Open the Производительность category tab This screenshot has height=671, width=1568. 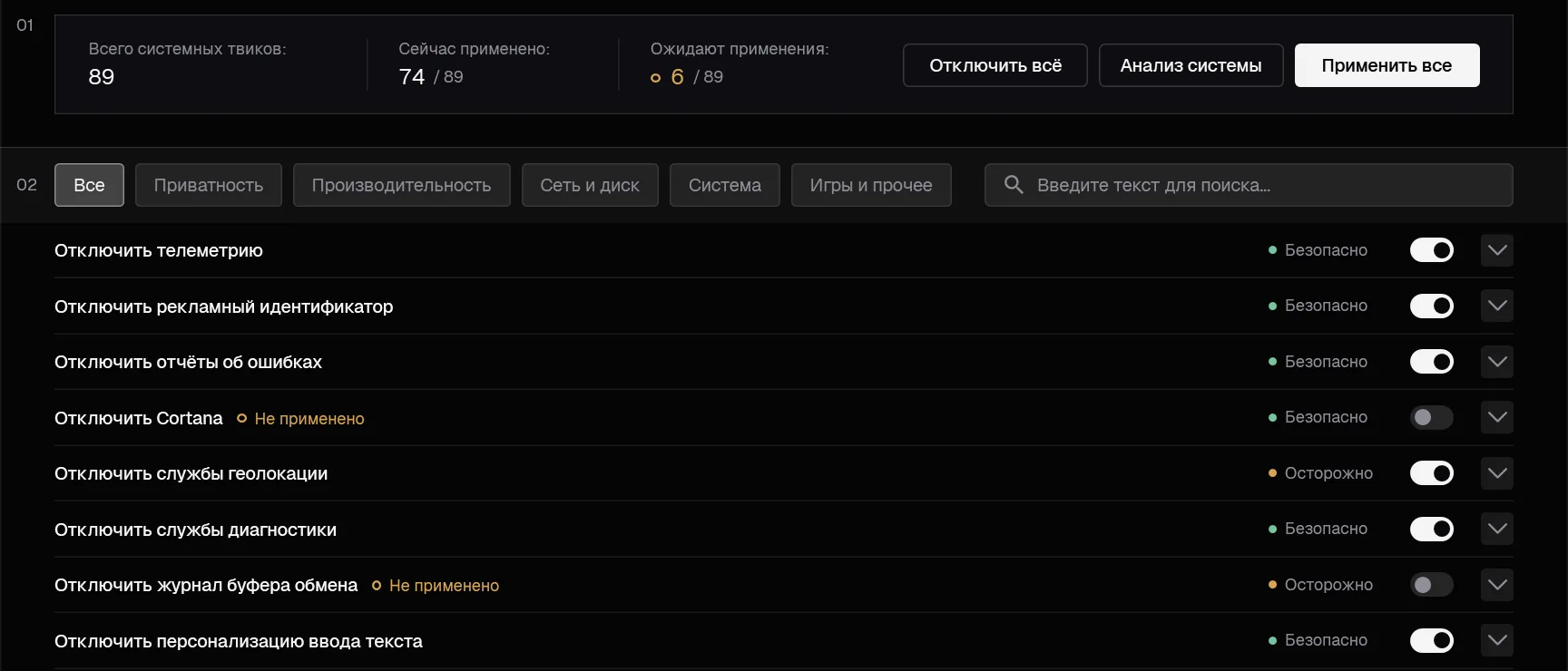[401, 185]
